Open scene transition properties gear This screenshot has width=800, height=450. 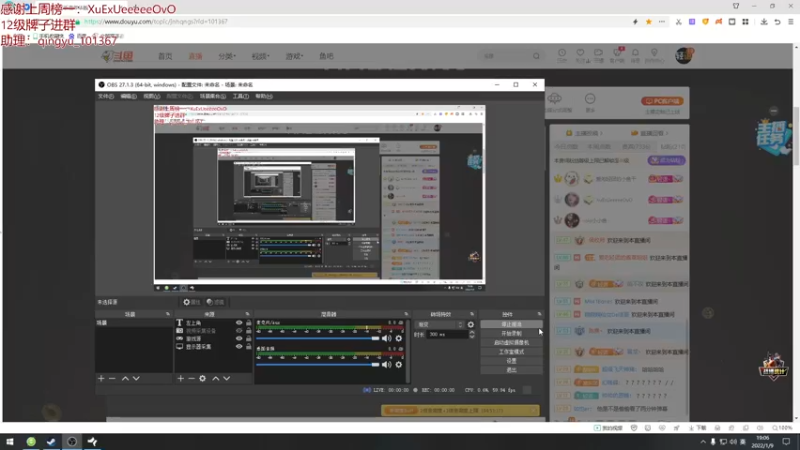pos(470,324)
